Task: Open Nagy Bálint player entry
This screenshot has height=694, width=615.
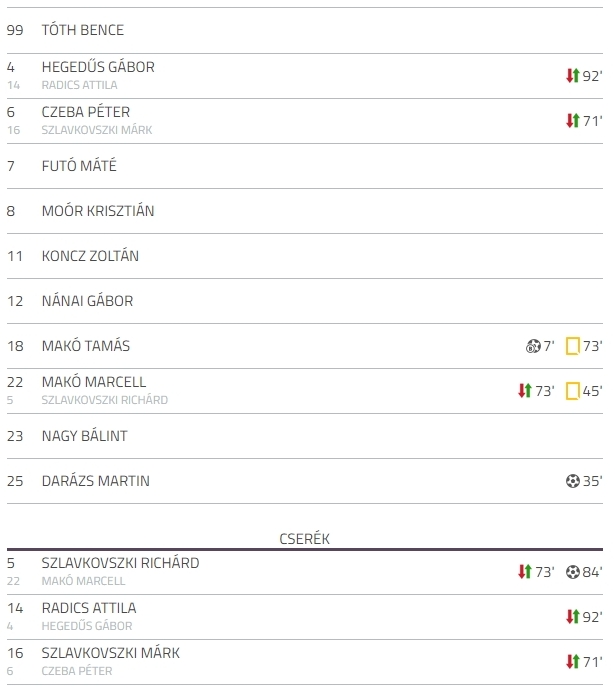Action: coord(85,436)
